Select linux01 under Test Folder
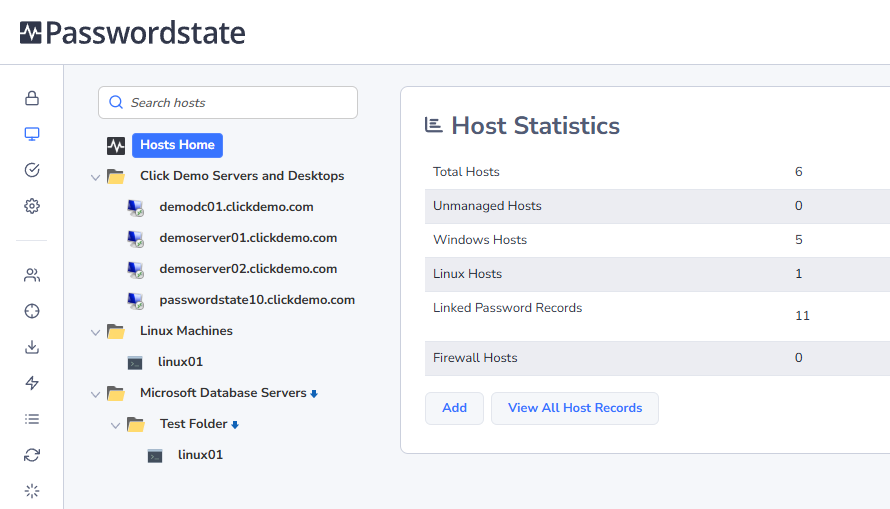Screen dimensions: 890x509 tap(200, 455)
